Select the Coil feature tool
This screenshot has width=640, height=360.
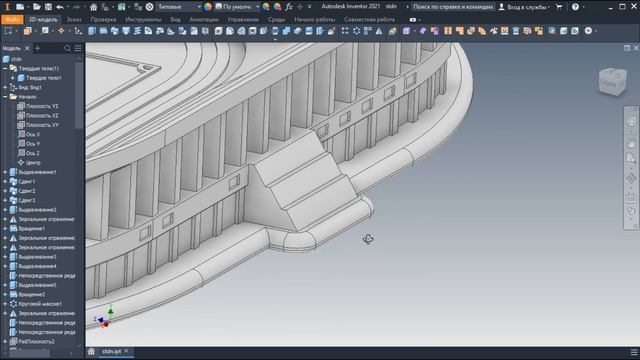(x=137, y=31)
